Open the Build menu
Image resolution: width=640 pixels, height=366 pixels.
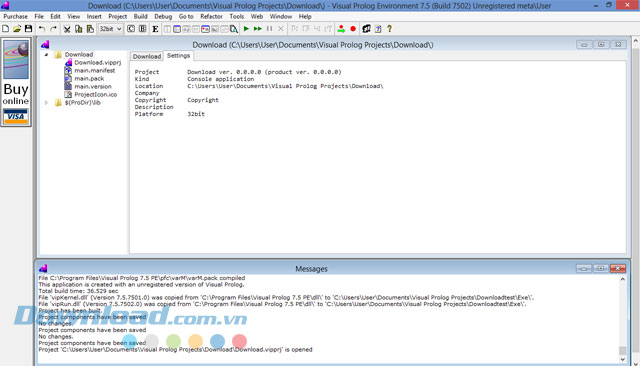pyautogui.click(x=140, y=16)
